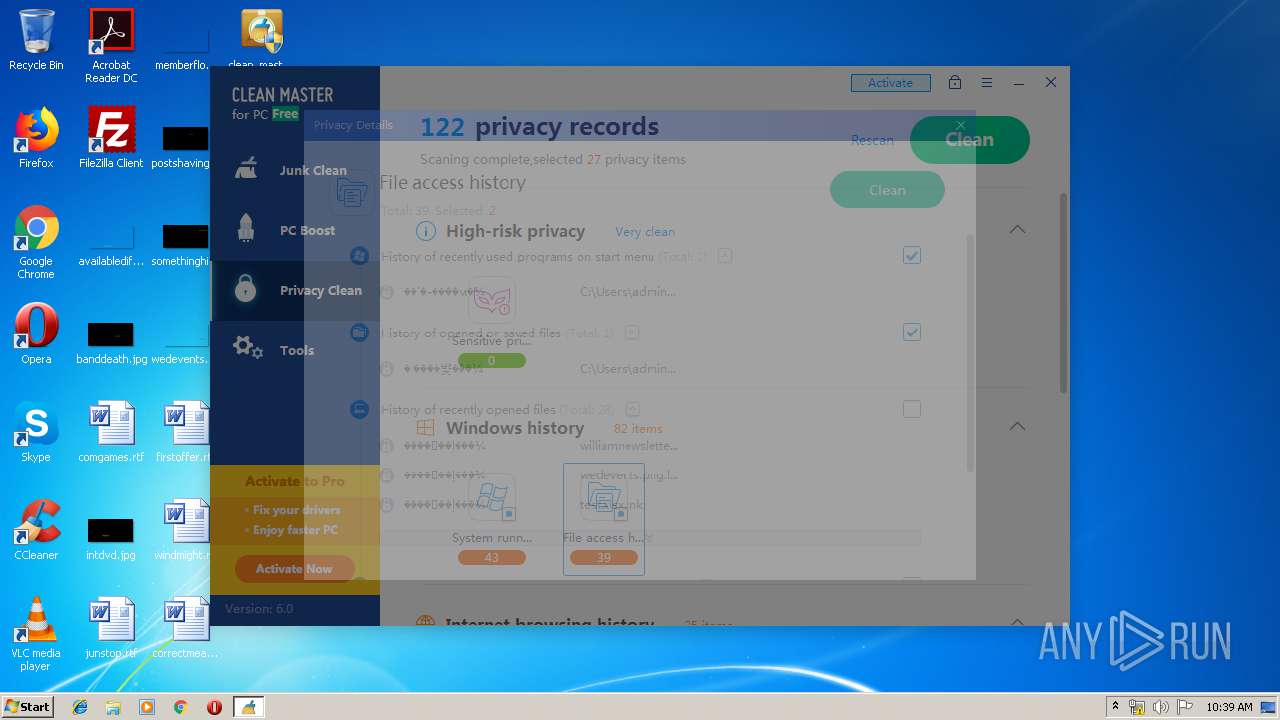This screenshot has width=1280, height=720.
Task: Open the Junk Clean section
Action: (x=295, y=170)
